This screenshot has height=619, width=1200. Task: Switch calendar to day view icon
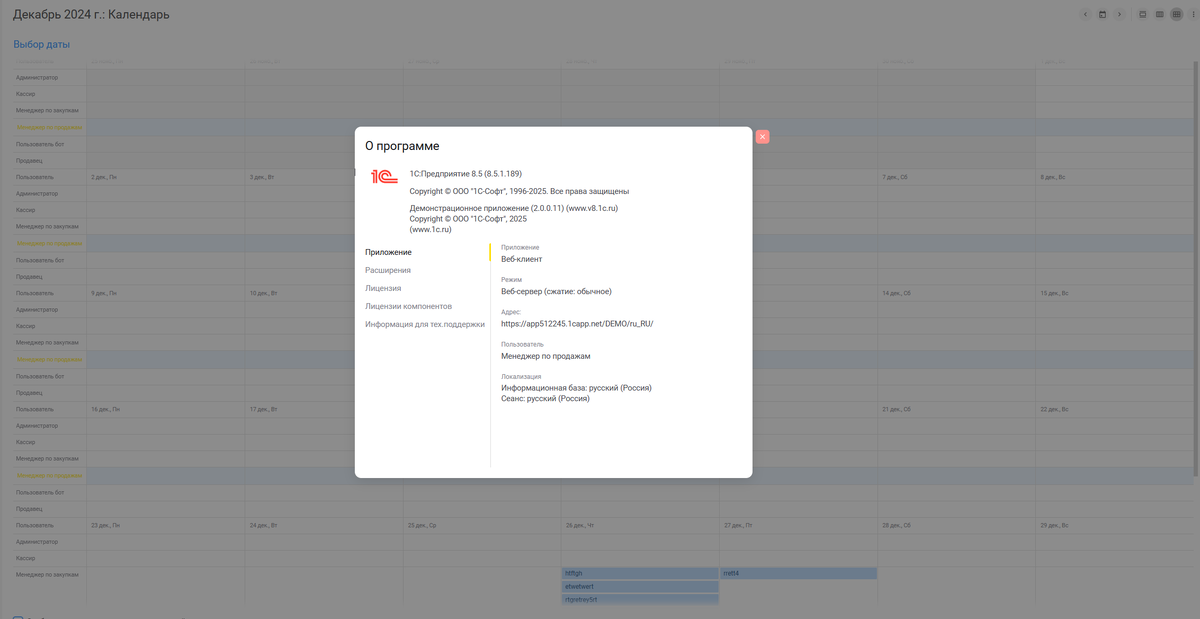click(1143, 14)
